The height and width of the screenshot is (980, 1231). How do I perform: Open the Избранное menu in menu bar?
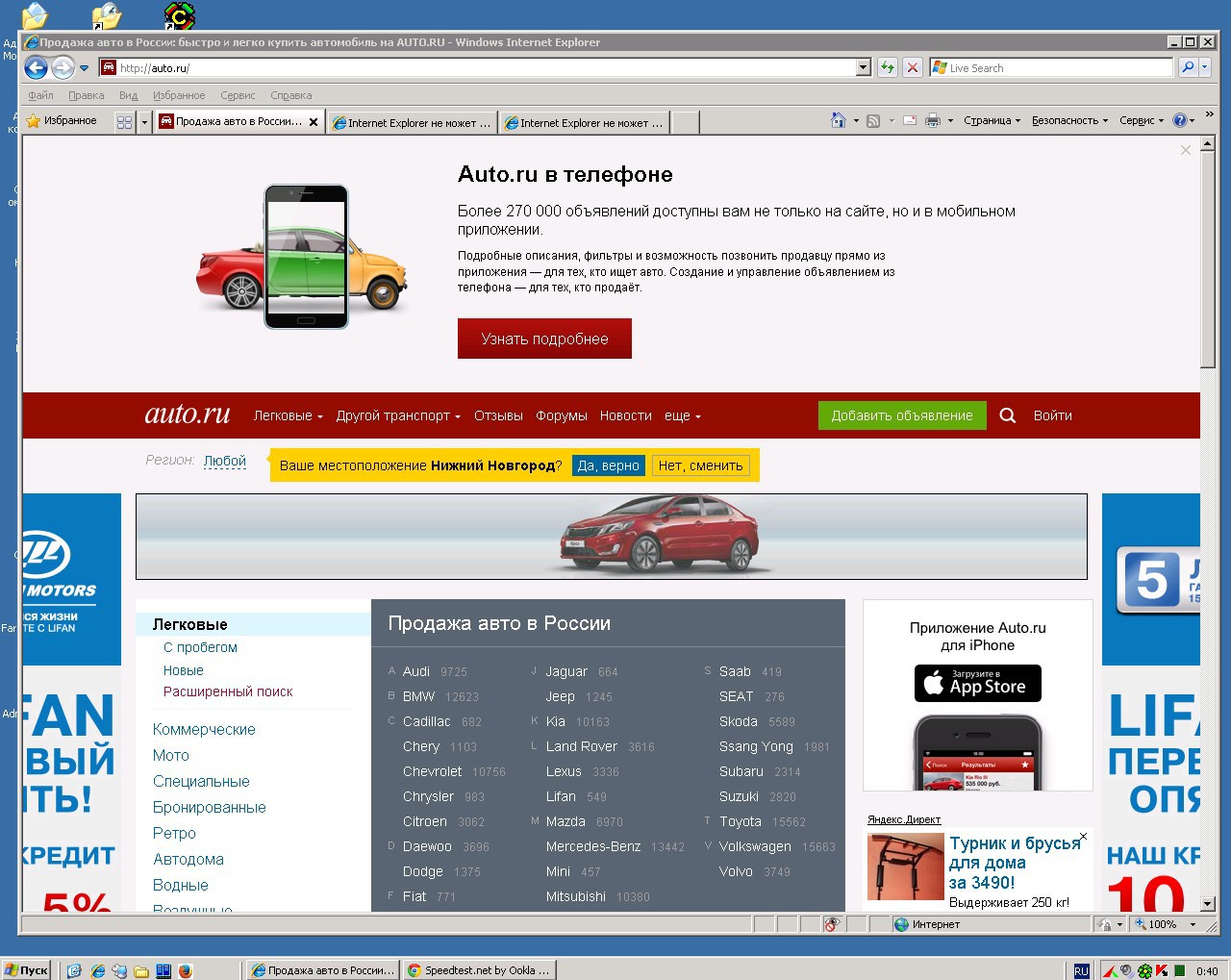tap(179, 95)
